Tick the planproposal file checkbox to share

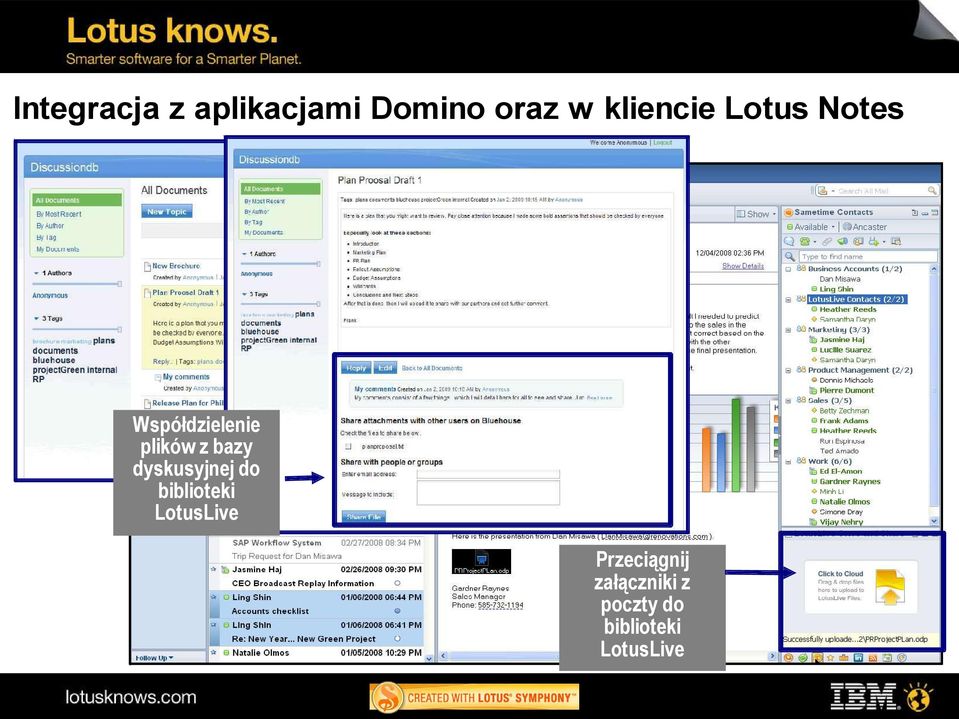tap(348, 446)
